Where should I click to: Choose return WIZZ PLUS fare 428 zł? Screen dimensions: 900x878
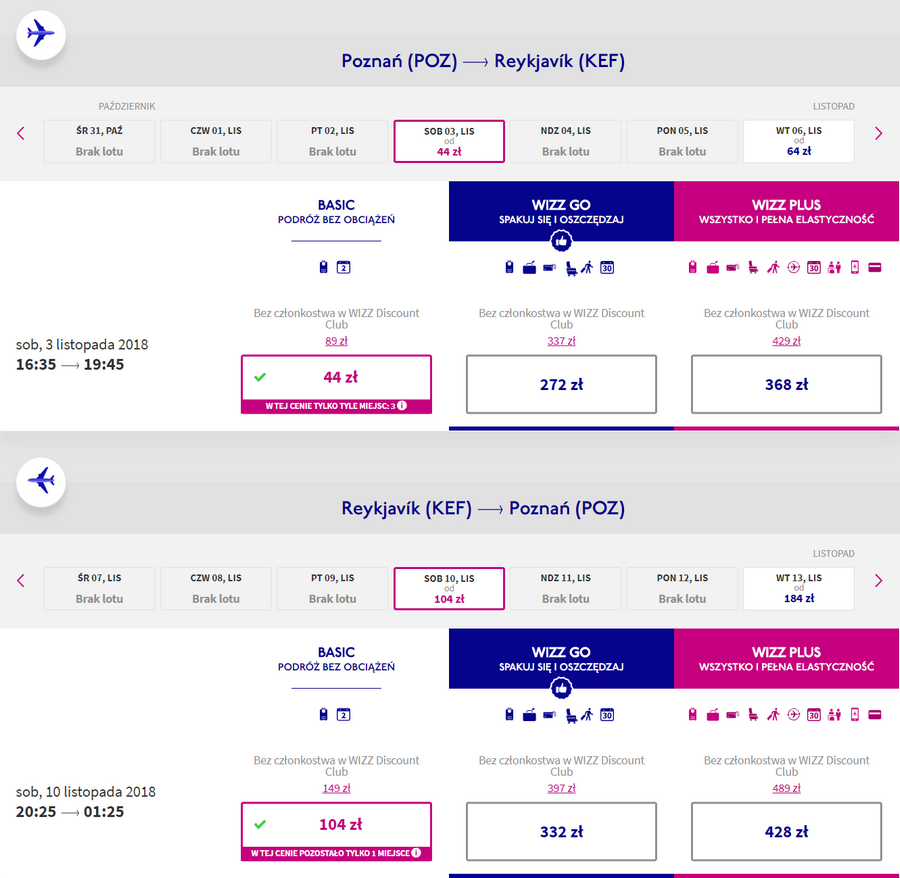pyautogui.click(x=786, y=831)
